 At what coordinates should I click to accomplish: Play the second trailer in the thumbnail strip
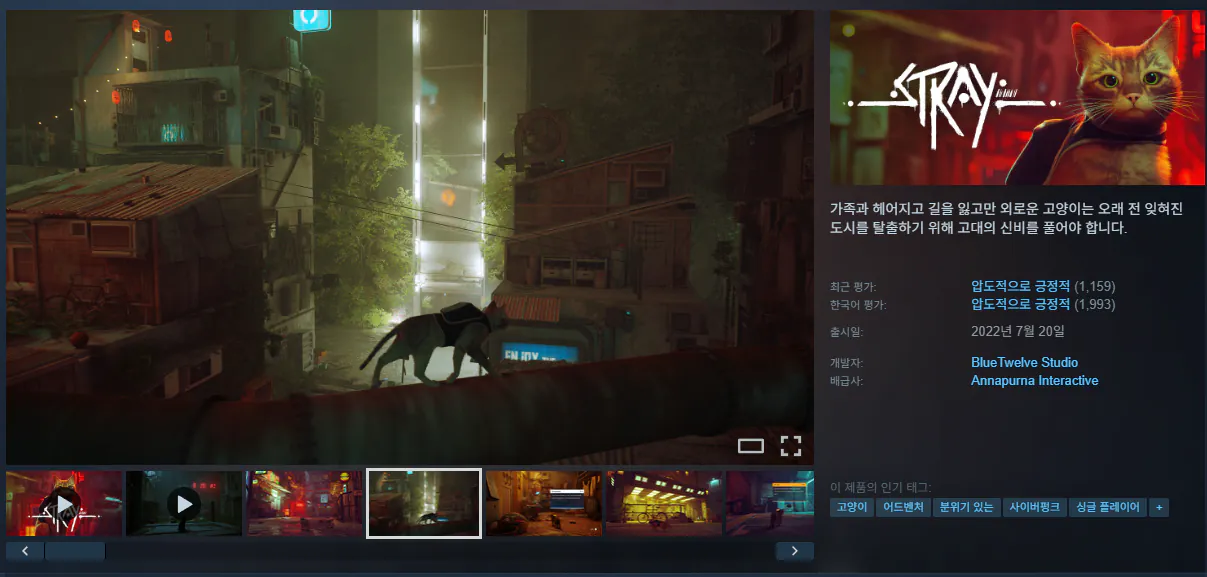click(183, 502)
